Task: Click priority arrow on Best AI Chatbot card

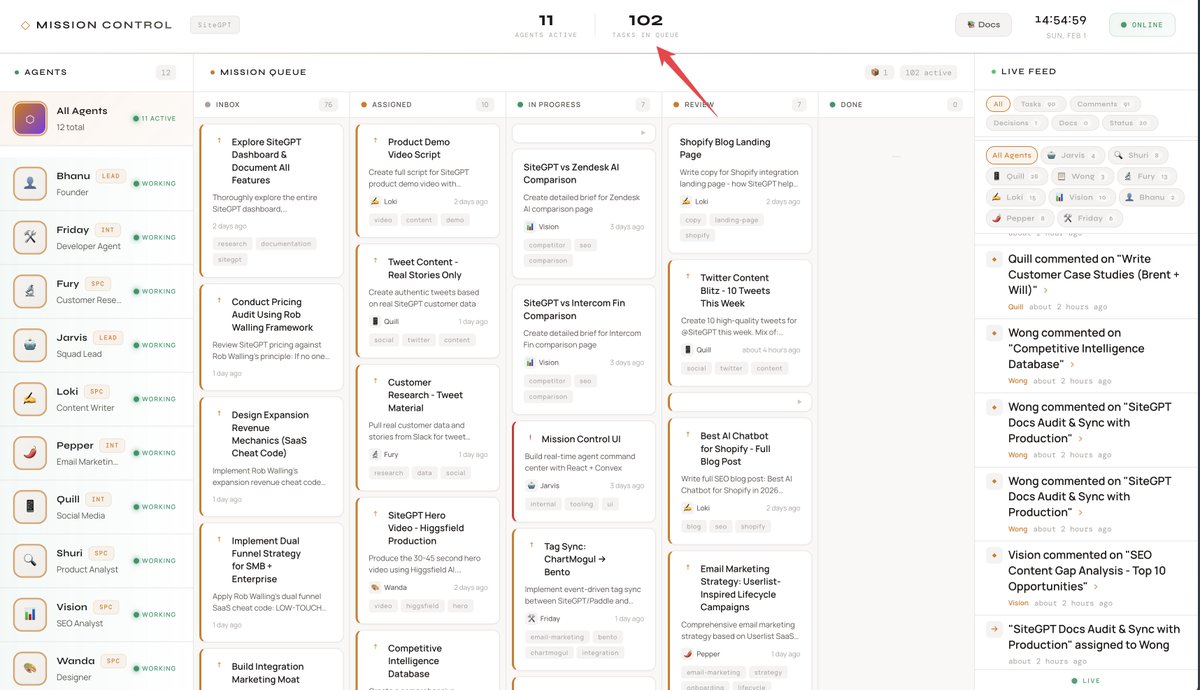Action: pos(687,435)
